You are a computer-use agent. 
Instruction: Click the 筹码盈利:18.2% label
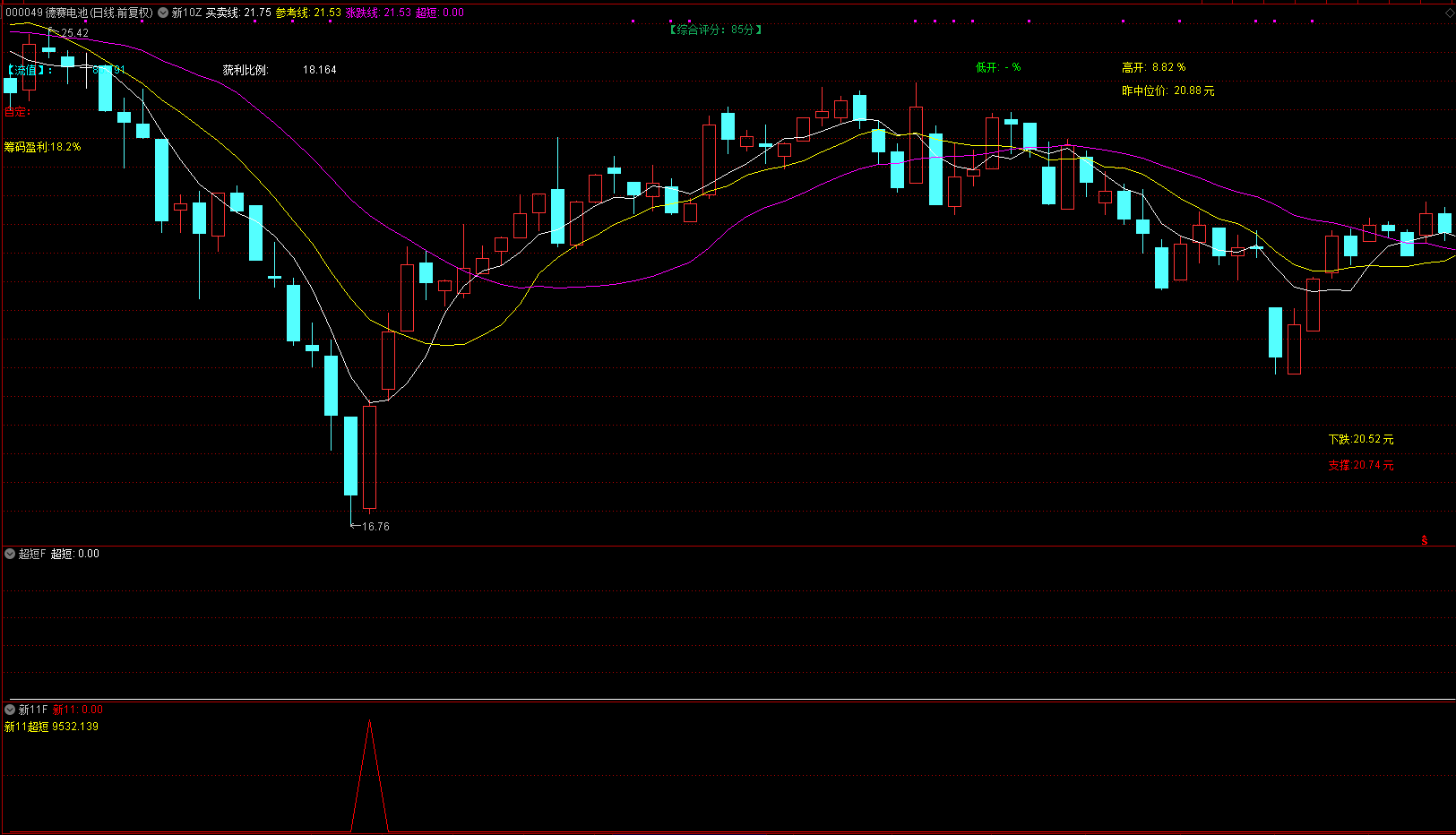(42, 147)
